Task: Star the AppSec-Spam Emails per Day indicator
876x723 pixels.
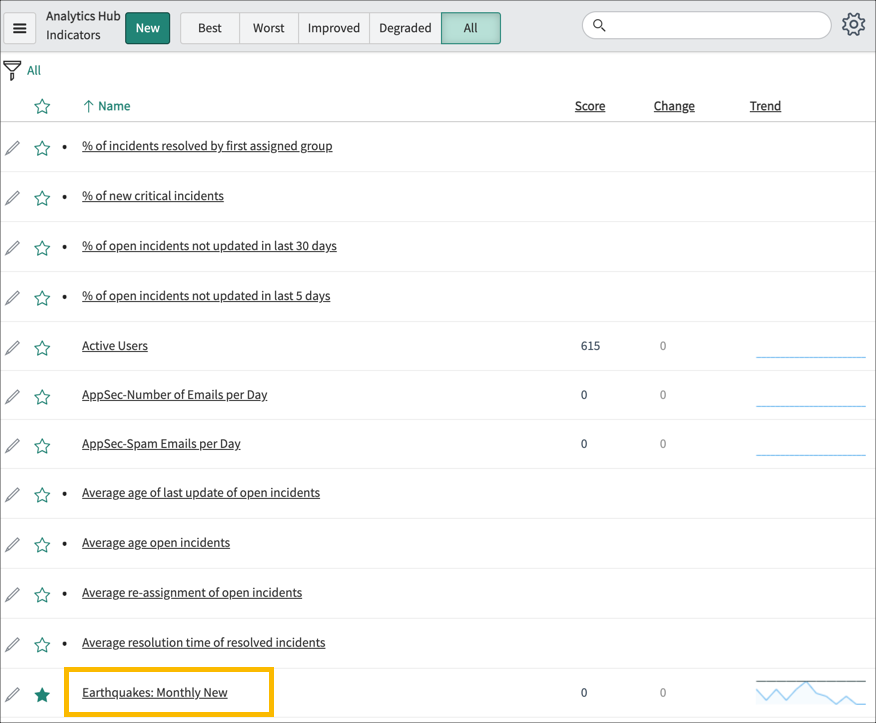Action: tap(41, 444)
